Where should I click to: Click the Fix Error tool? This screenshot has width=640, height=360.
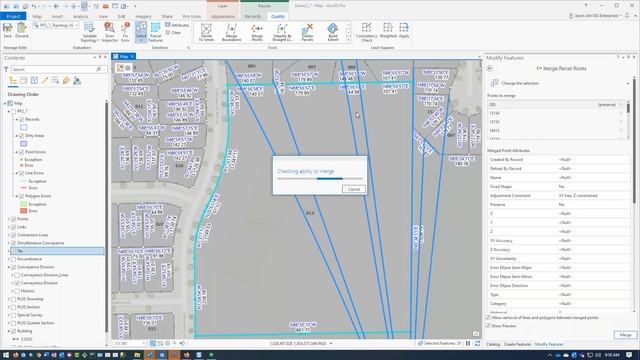125,32
